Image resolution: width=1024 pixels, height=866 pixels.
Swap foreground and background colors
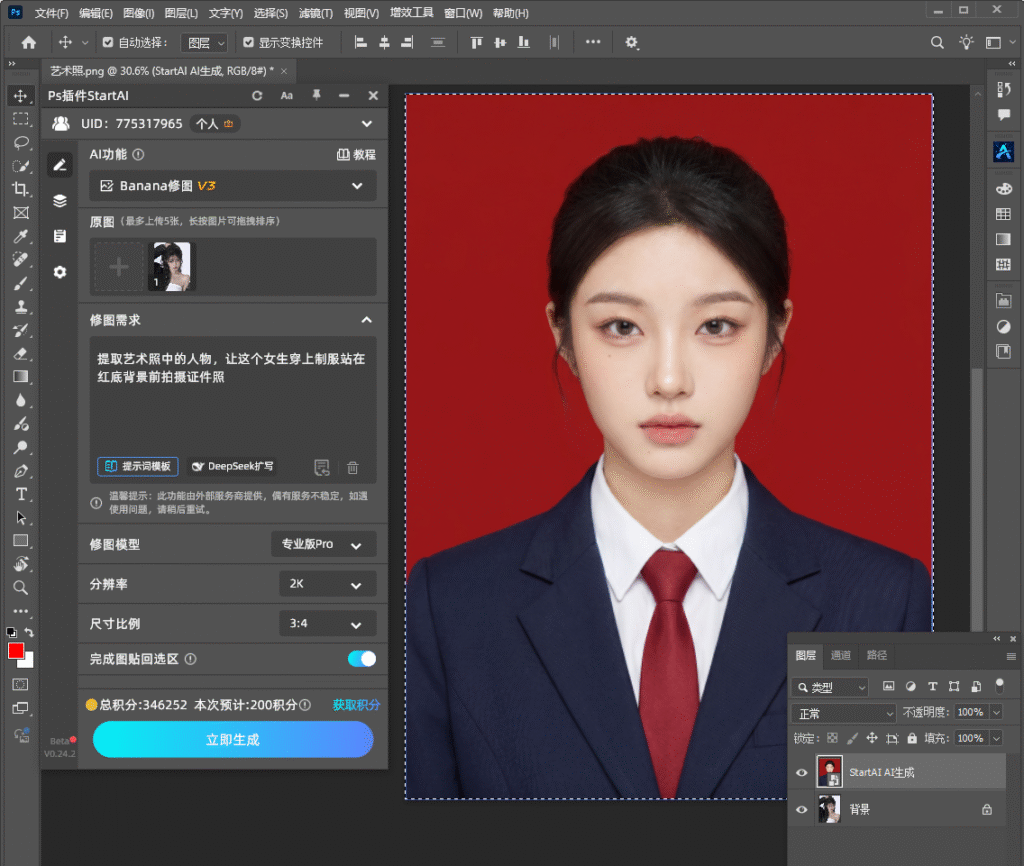click(29, 632)
